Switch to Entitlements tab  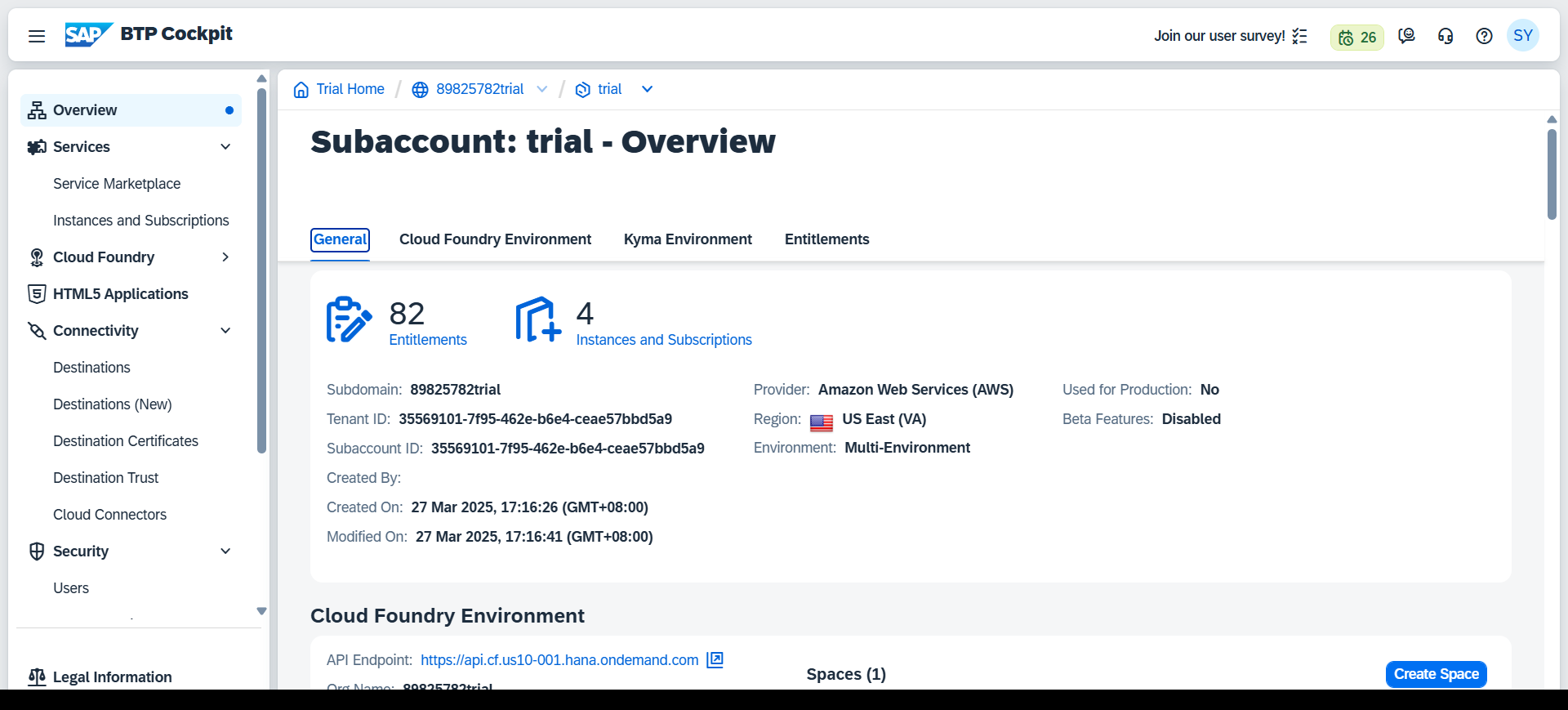[827, 239]
